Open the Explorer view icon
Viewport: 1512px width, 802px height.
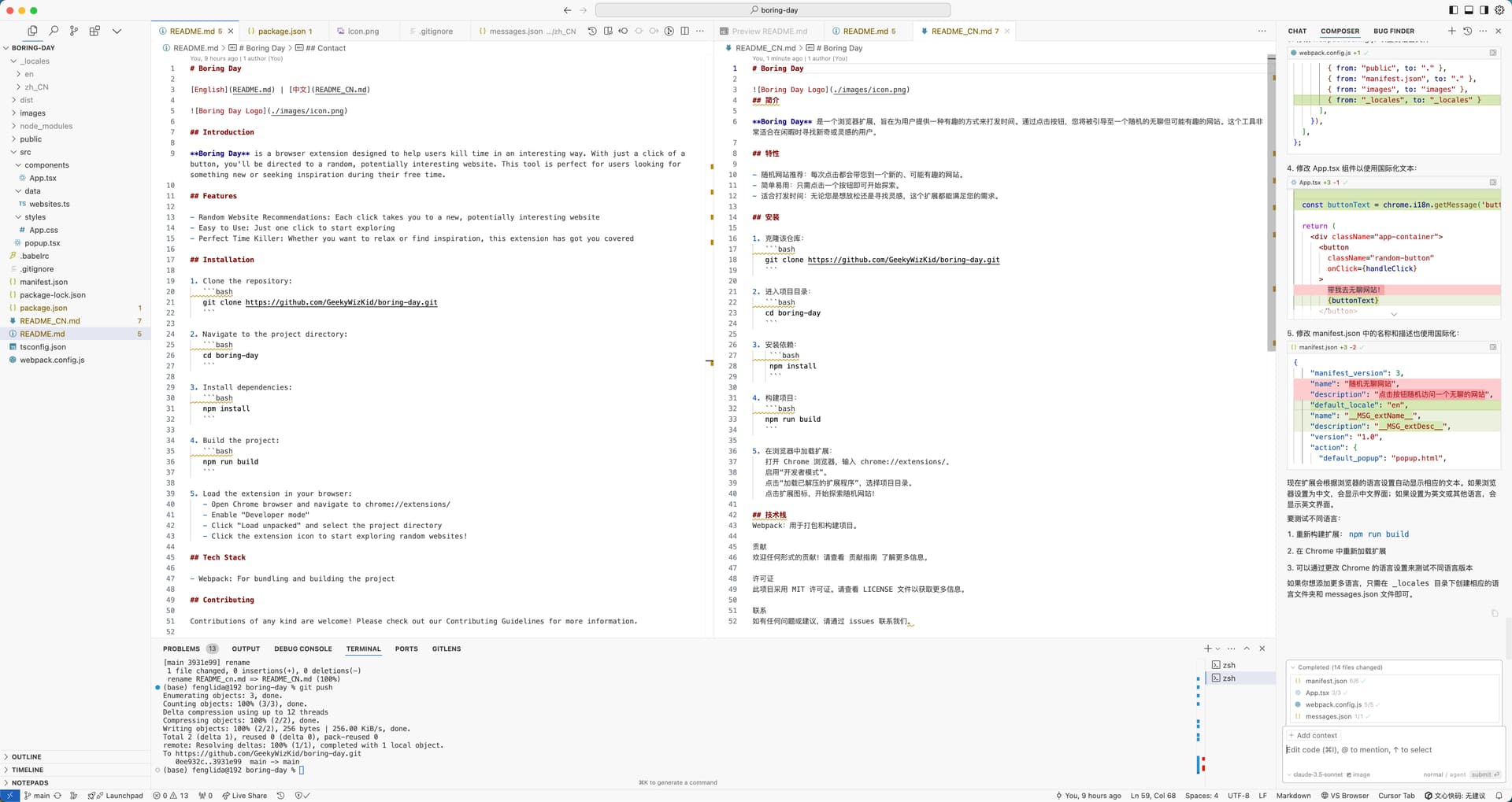pyautogui.click(x=32, y=31)
